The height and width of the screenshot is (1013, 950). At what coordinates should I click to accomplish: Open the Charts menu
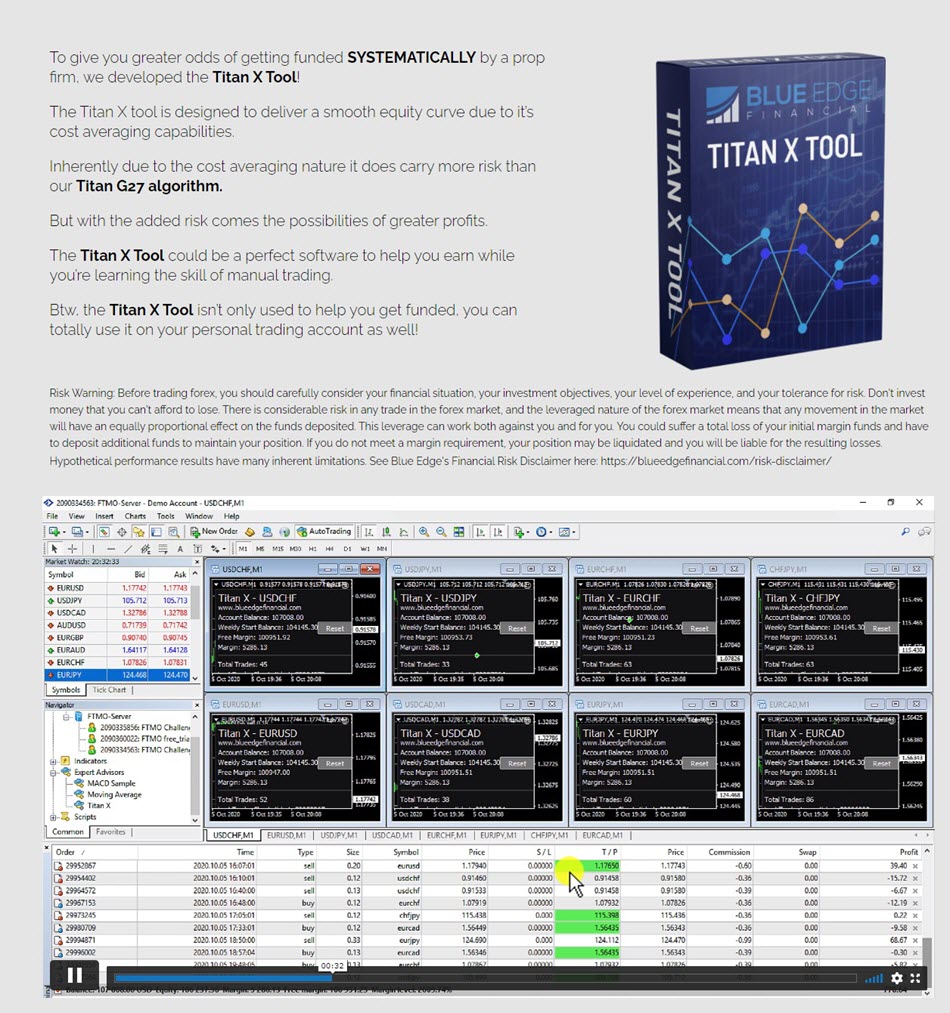click(x=134, y=516)
